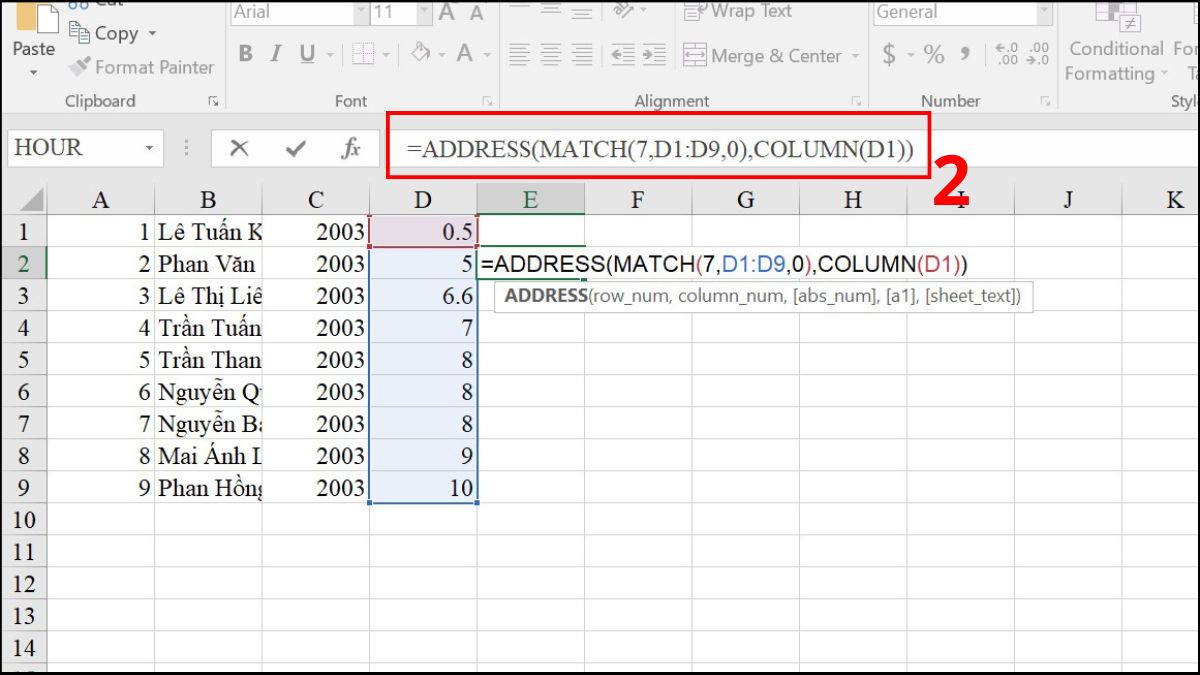Confirm the formula with the checkmark
The image size is (1200, 675).
294,147
